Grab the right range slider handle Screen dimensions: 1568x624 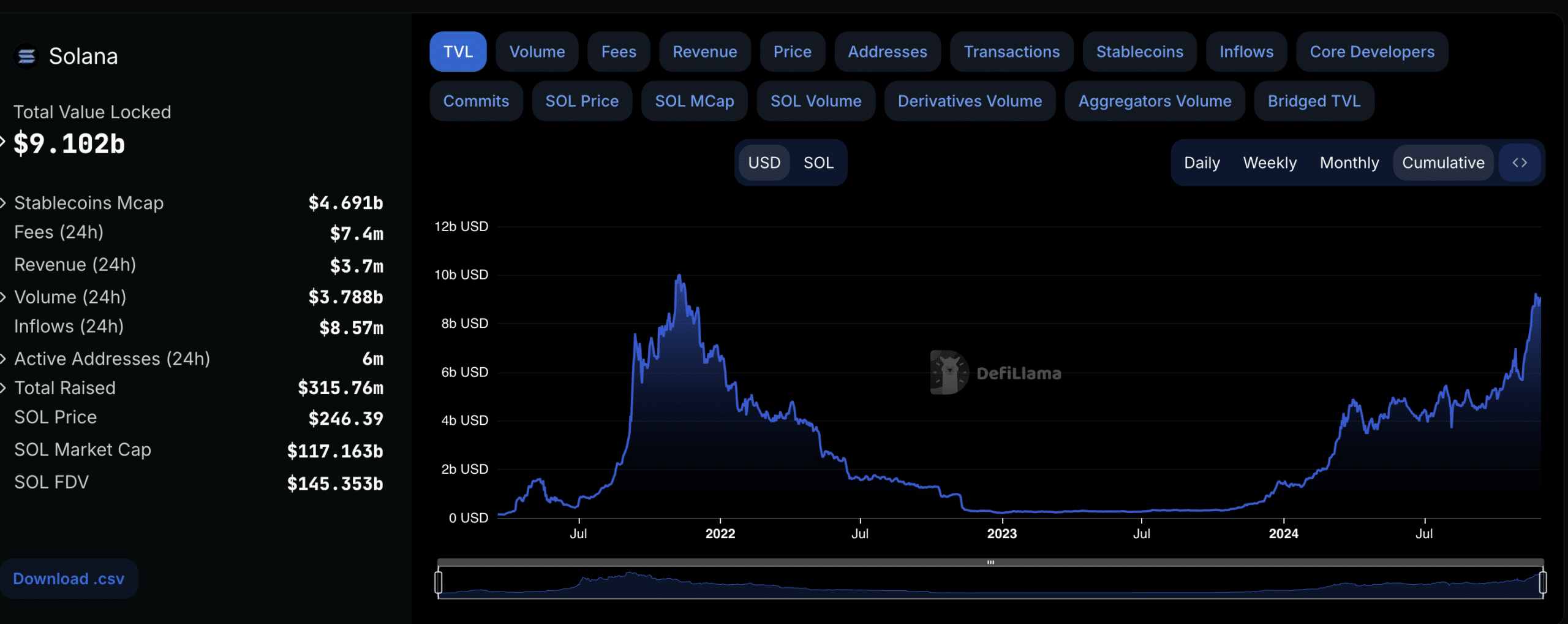[1543, 582]
